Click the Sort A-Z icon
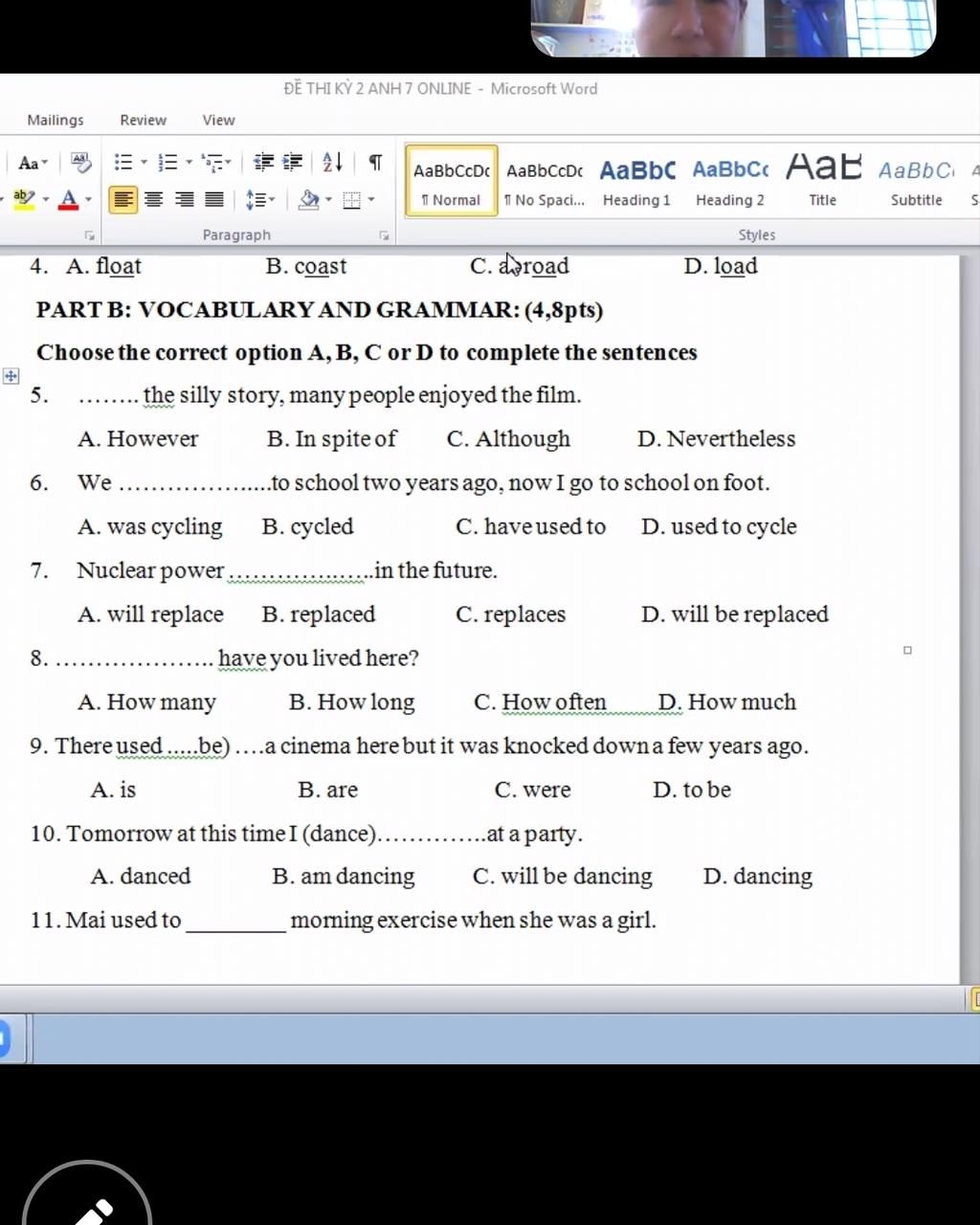The height and width of the screenshot is (1225, 980). pos(332,163)
